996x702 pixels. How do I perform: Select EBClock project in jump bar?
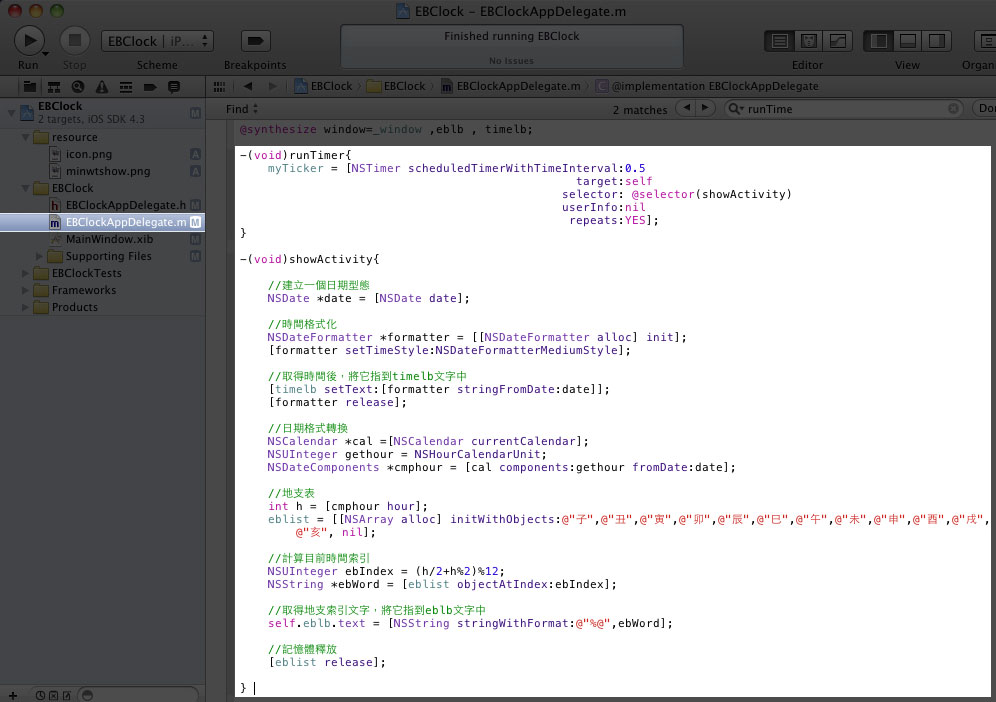(x=323, y=86)
